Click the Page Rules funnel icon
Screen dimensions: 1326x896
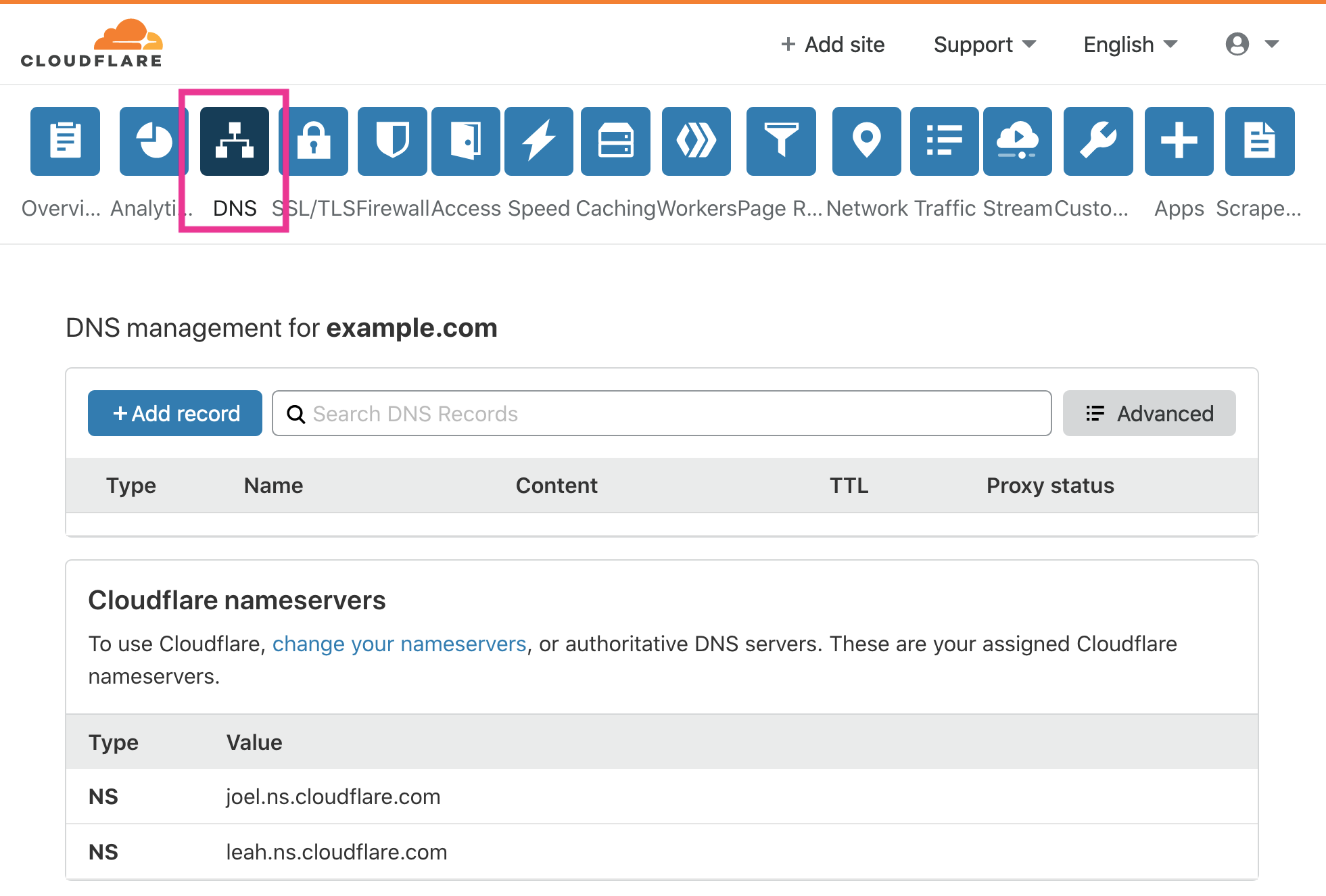[781, 141]
